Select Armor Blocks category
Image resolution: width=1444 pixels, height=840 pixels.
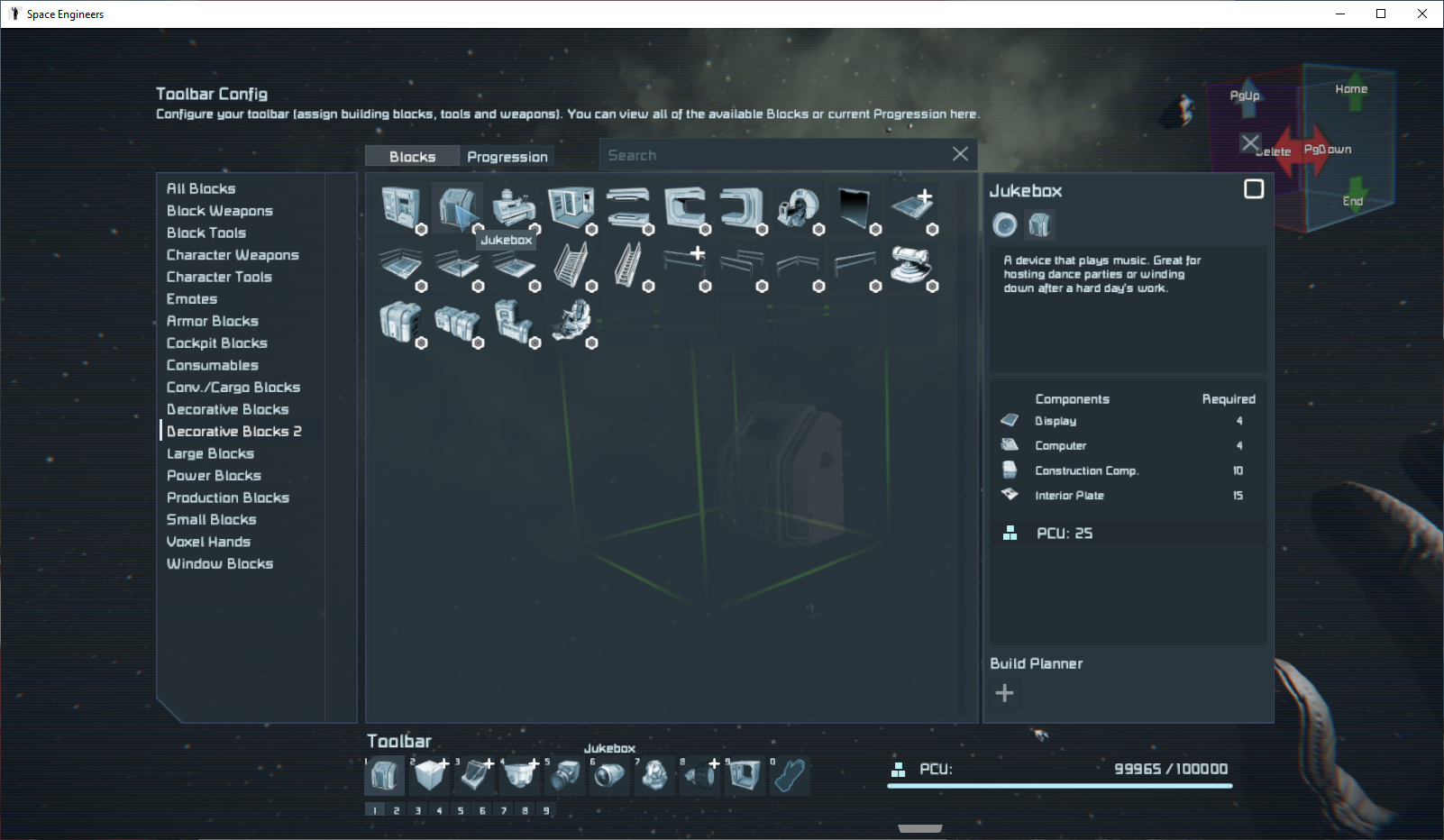tap(213, 321)
